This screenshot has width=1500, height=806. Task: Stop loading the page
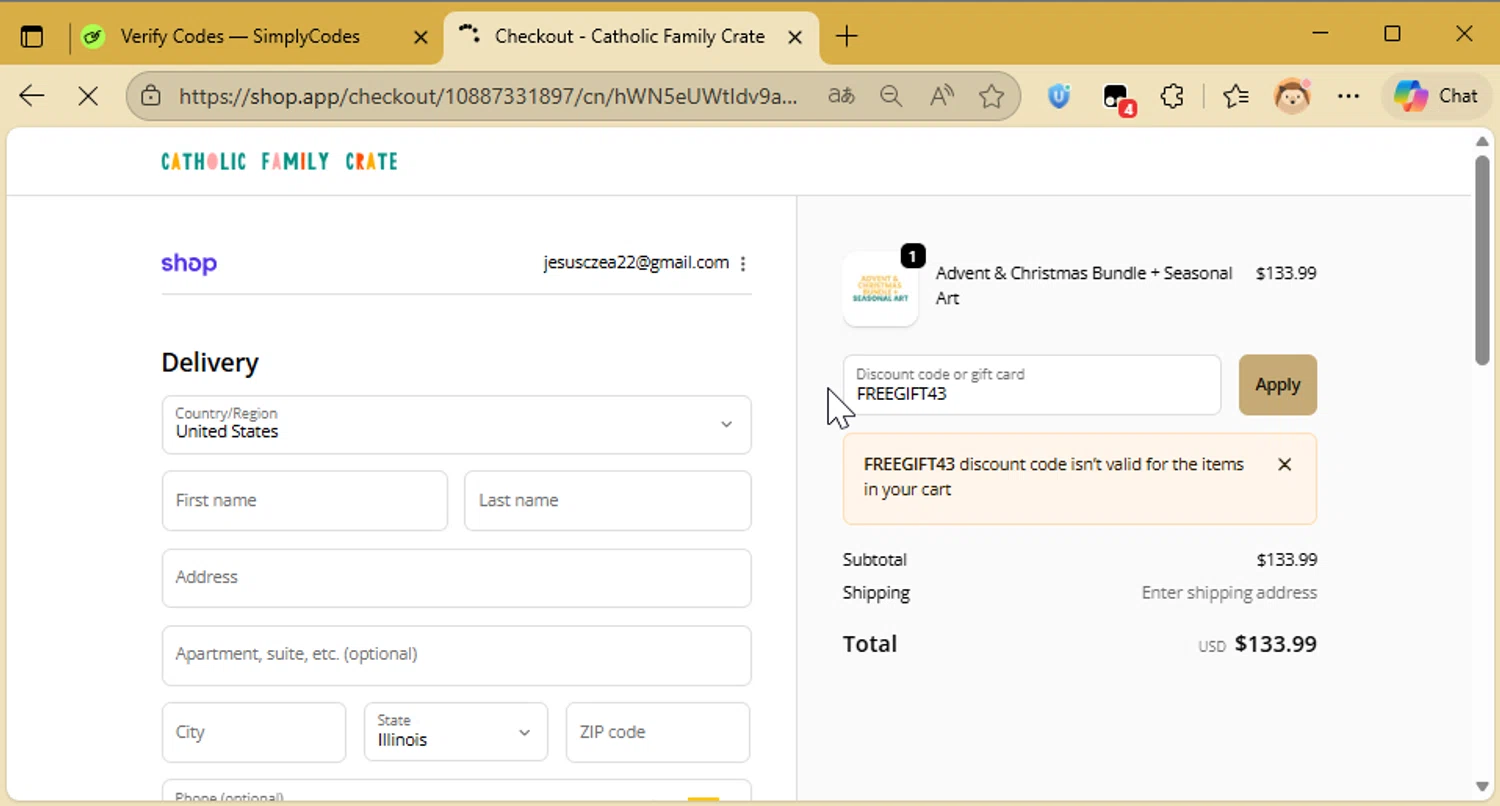pyautogui.click(x=88, y=96)
